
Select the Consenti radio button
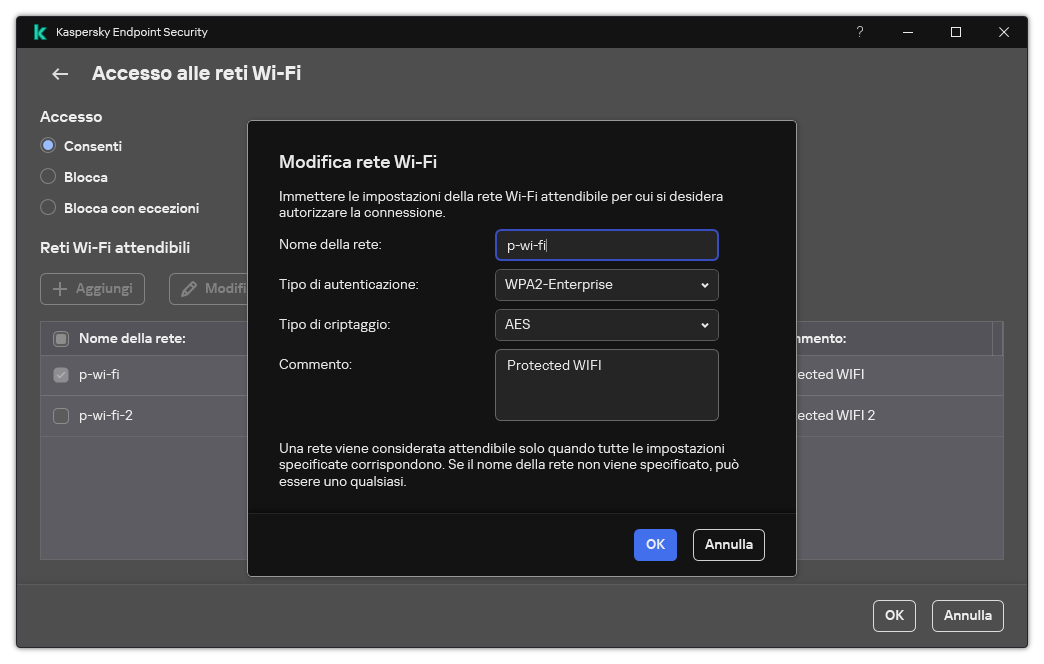click(47, 145)
